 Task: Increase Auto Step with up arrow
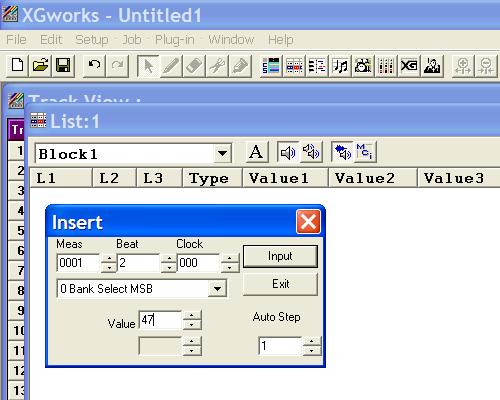(x=312, y=341)
